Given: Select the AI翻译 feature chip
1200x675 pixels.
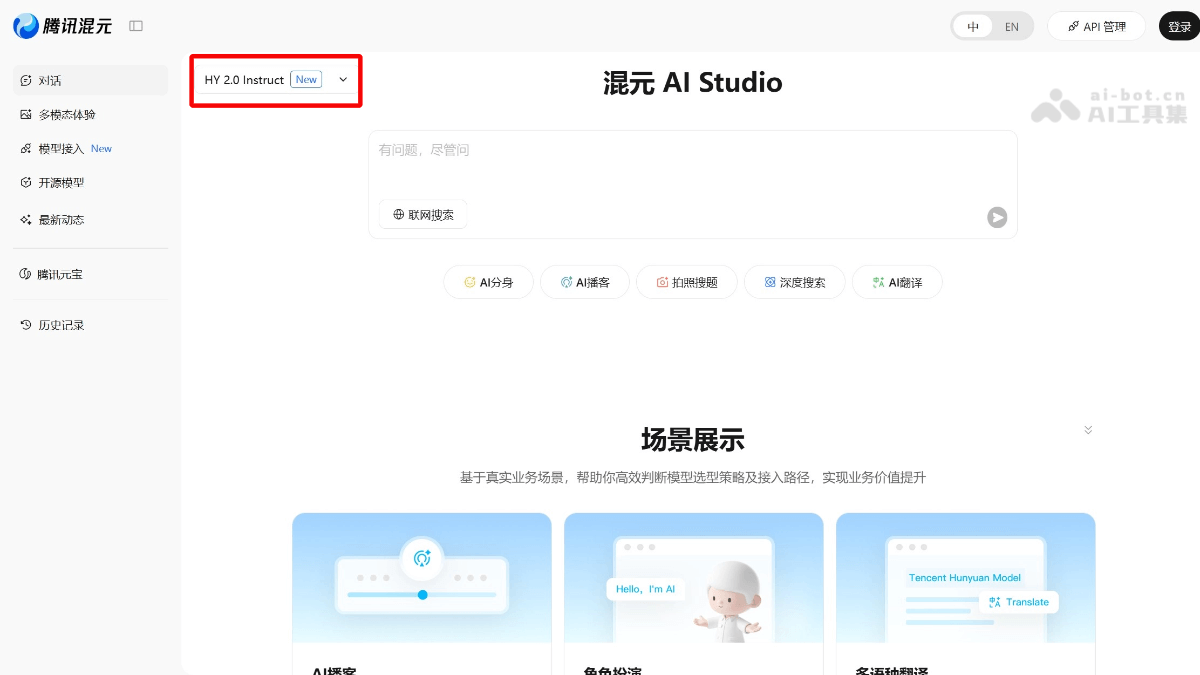Looking at the screenshot, I should (x=897, y=282).
